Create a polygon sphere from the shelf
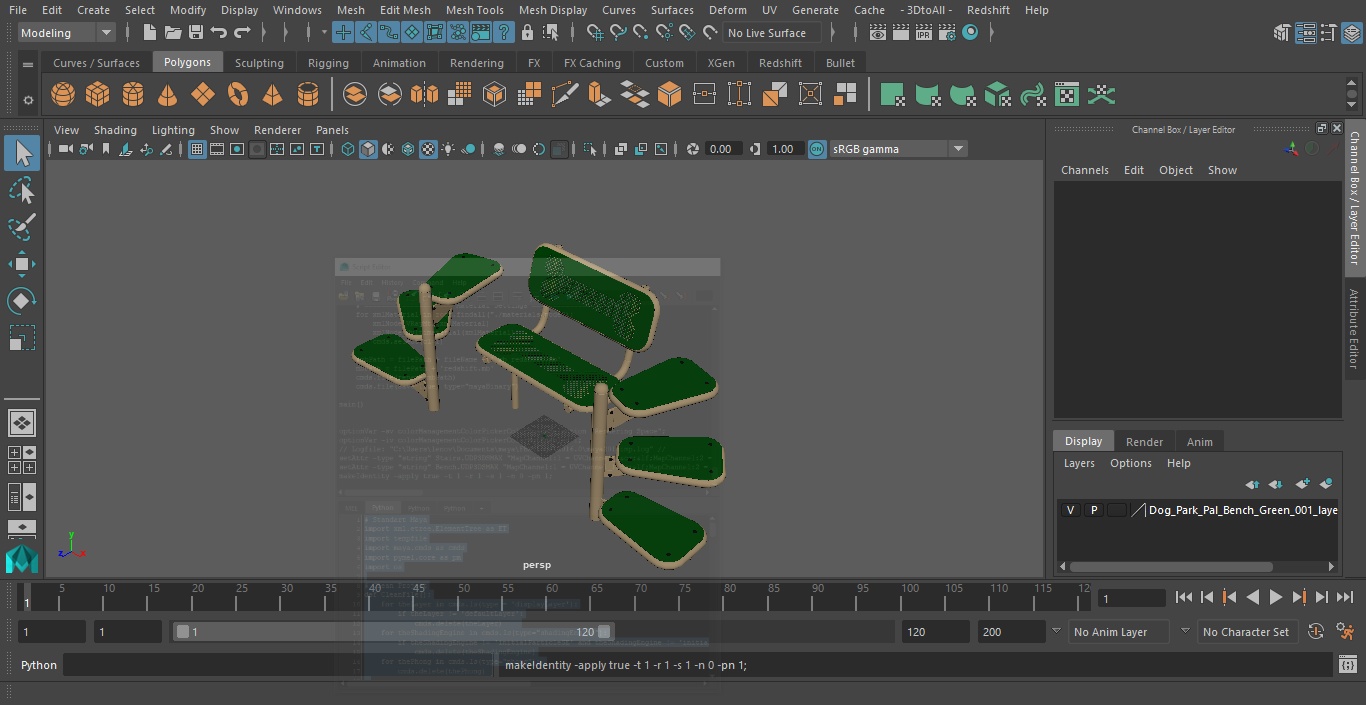 pyautogui.click(x=63, y=95)
